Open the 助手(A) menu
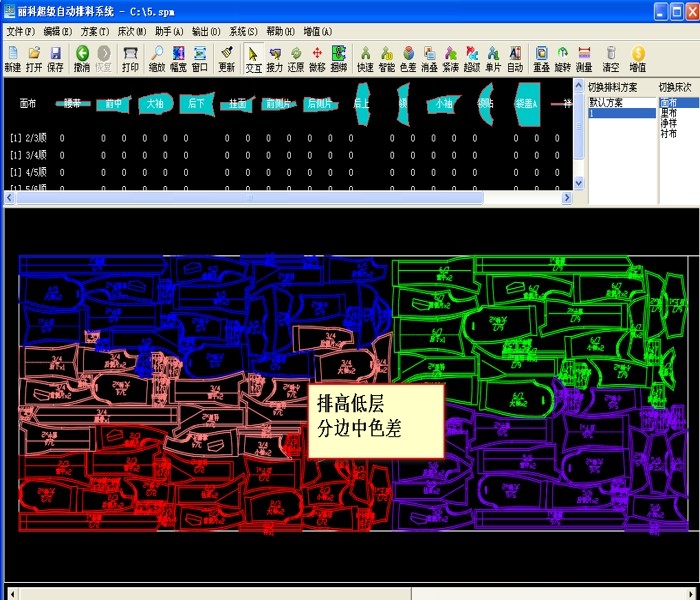The image size is (700, 600). pyautogui.click(x=169, y=32)
